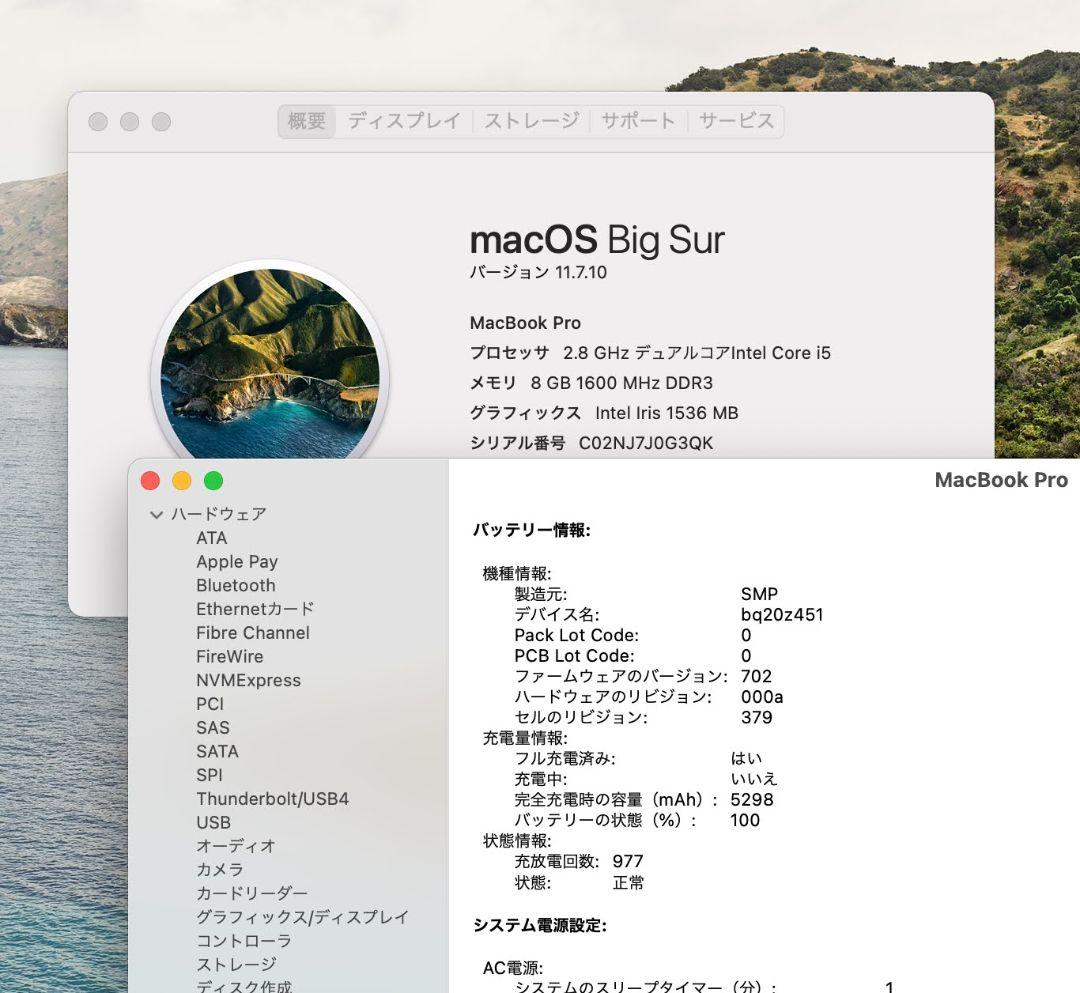Open the サービス tab
Screen dimensions: 1080x993
pyautogui.click(x=737, y=121)
